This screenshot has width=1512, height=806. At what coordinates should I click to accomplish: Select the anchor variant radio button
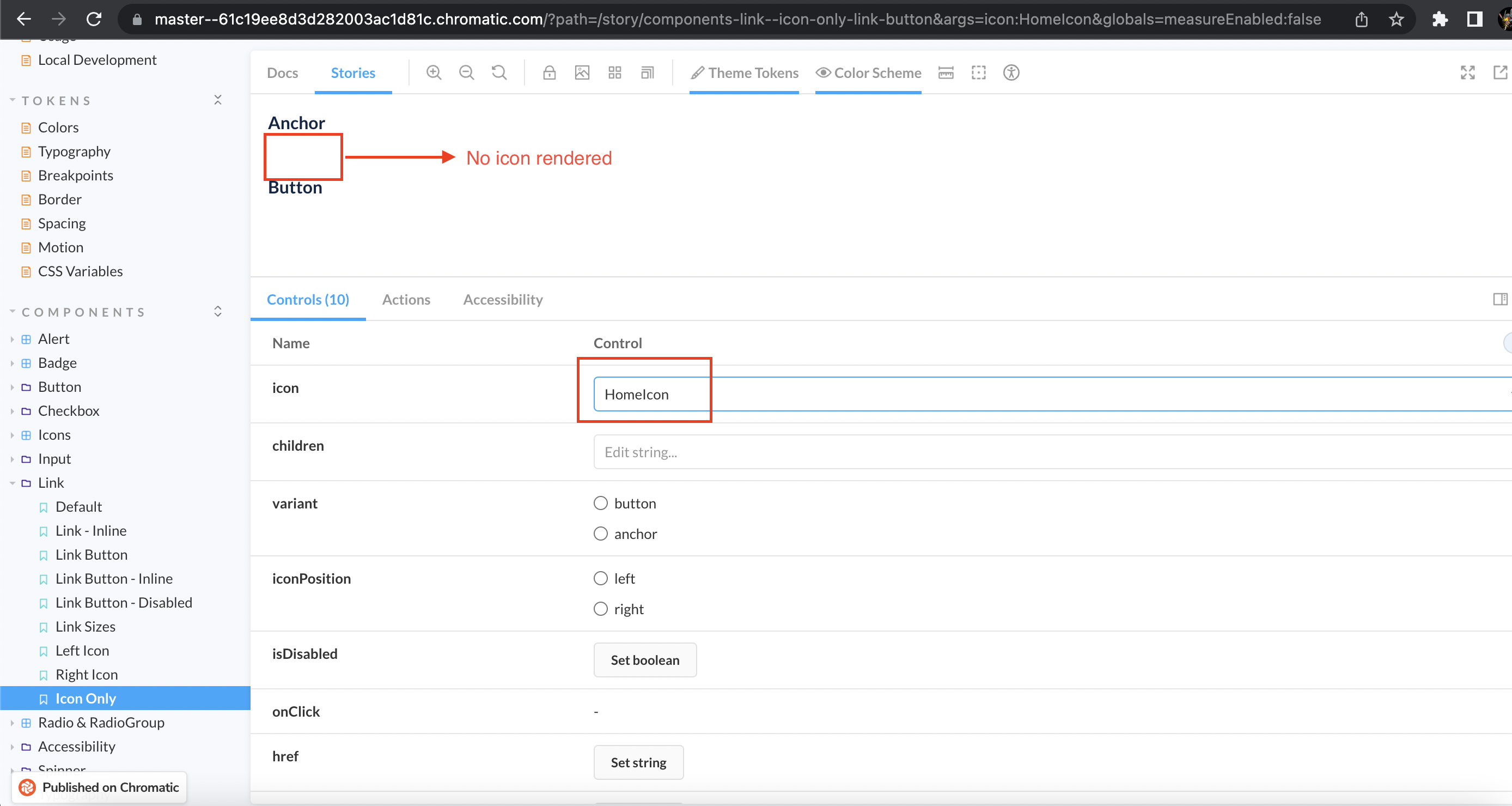600,534
